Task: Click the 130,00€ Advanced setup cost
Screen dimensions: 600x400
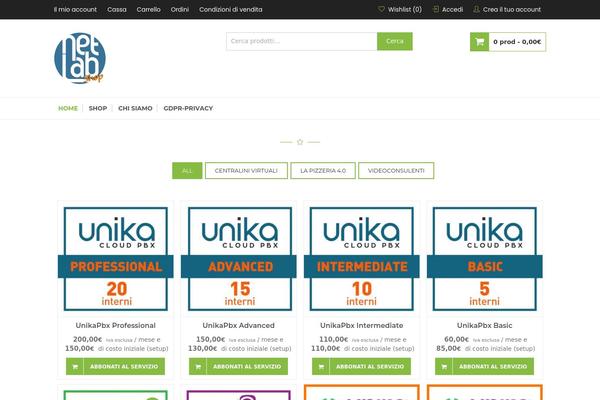Action: (x=202, y=349)
